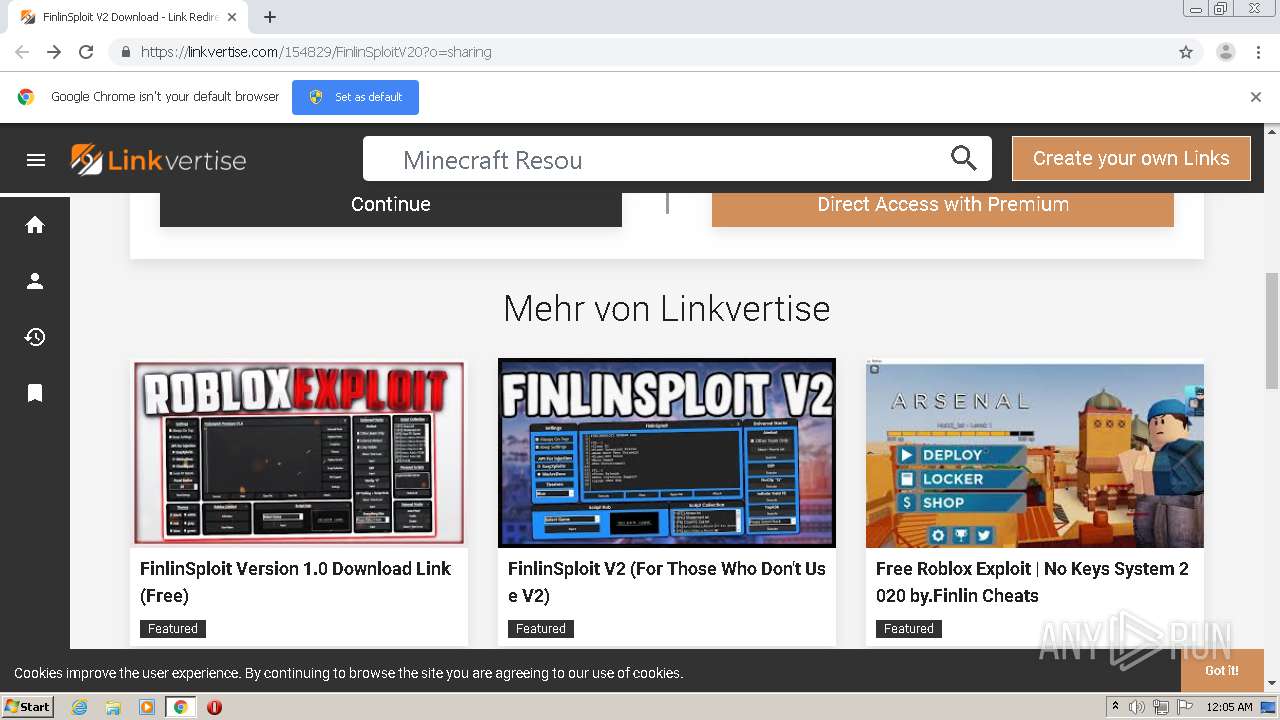Viewport: 1280px width, 720px height.
Task: Open the history sidebar icon
Action: (35, 337)
